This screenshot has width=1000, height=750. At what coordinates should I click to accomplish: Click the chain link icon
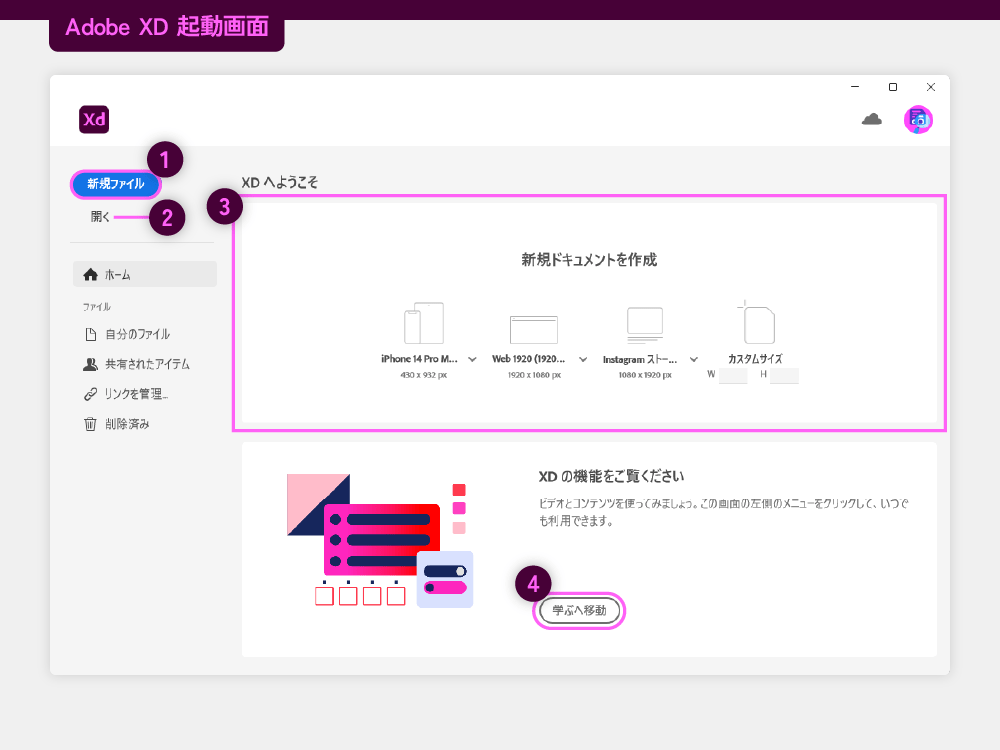coord(91,394)
